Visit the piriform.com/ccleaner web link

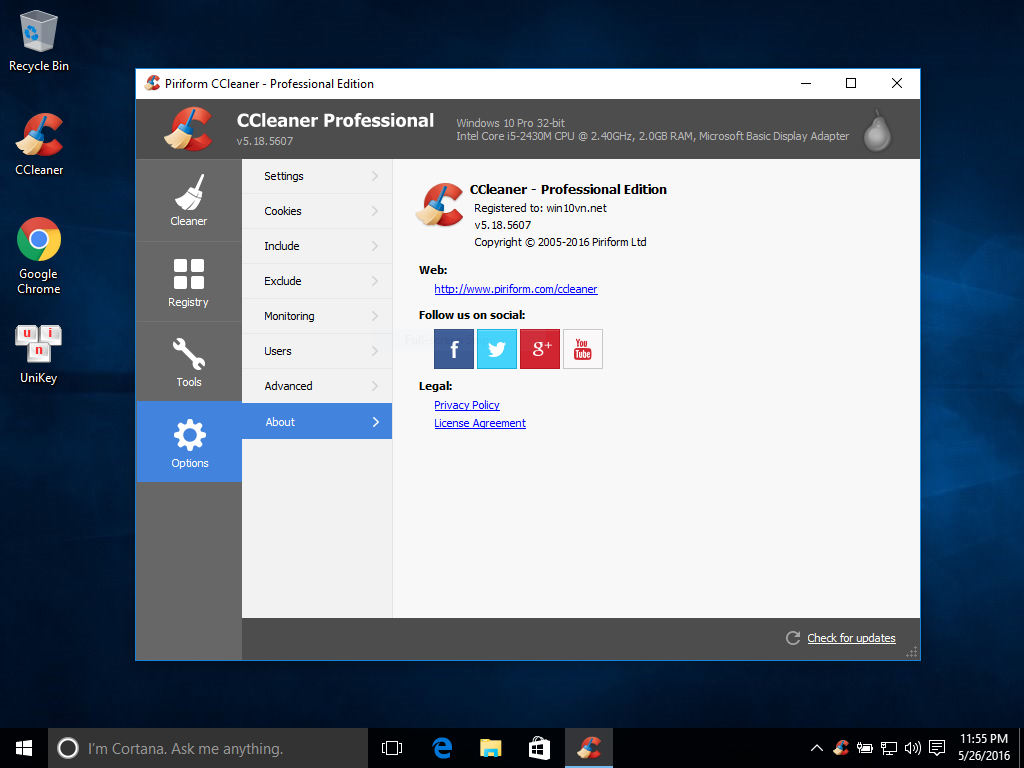[x=516, y=289]
